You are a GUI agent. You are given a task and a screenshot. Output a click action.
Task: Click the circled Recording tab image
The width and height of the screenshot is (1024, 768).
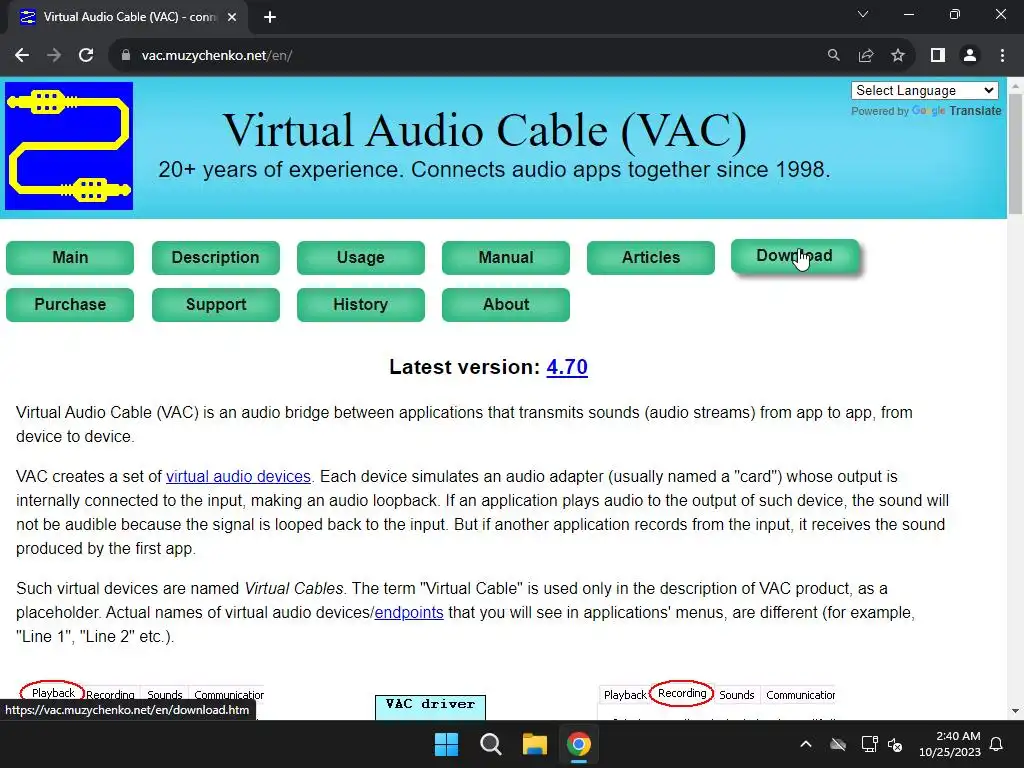682,693
